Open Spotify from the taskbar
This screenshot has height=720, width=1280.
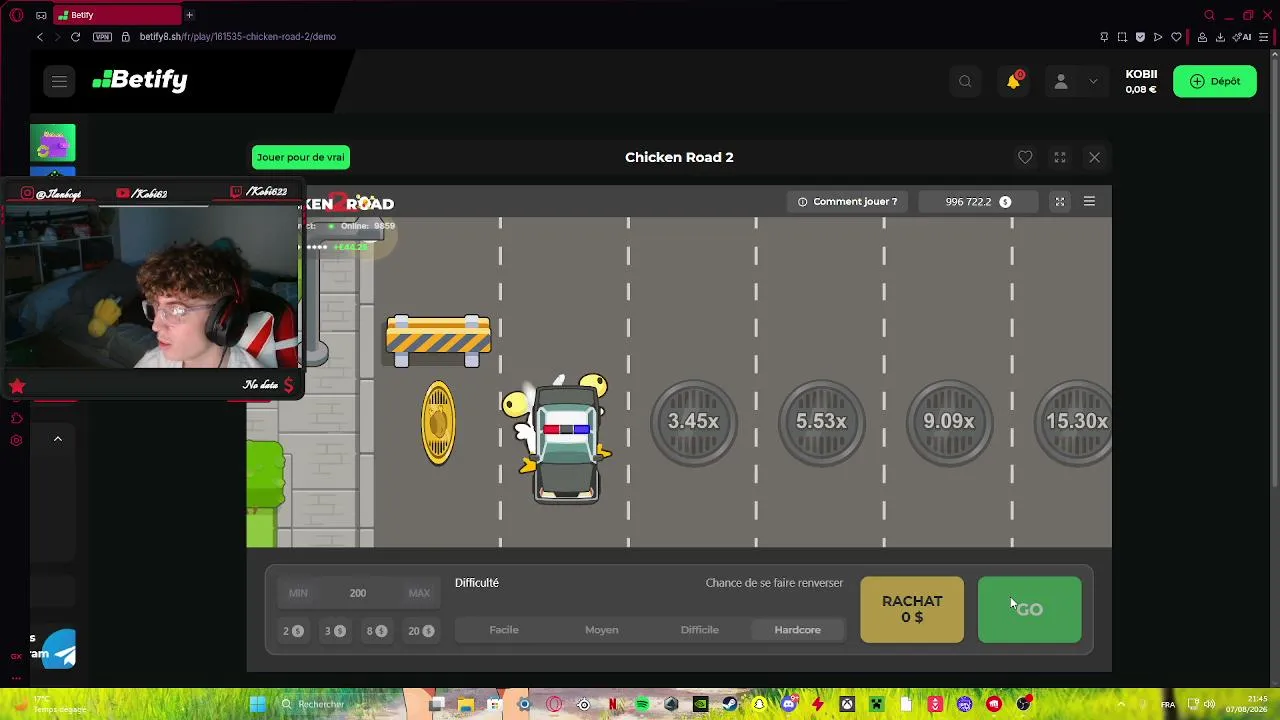pos(642,704)
